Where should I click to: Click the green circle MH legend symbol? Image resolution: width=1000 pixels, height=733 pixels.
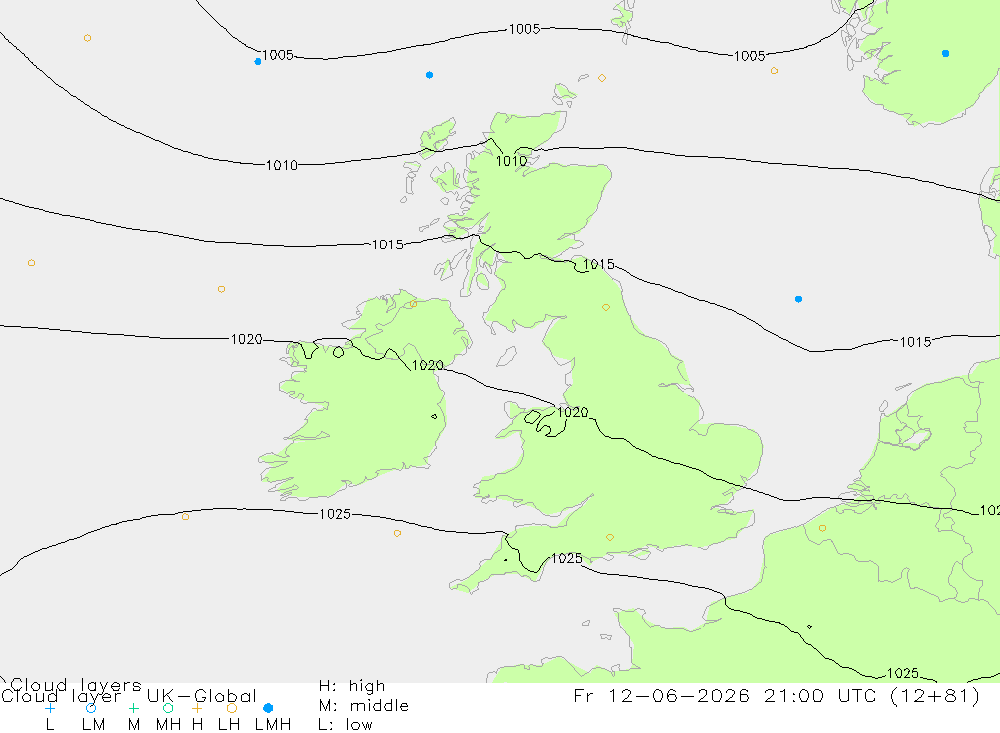[x=168, y=708]
